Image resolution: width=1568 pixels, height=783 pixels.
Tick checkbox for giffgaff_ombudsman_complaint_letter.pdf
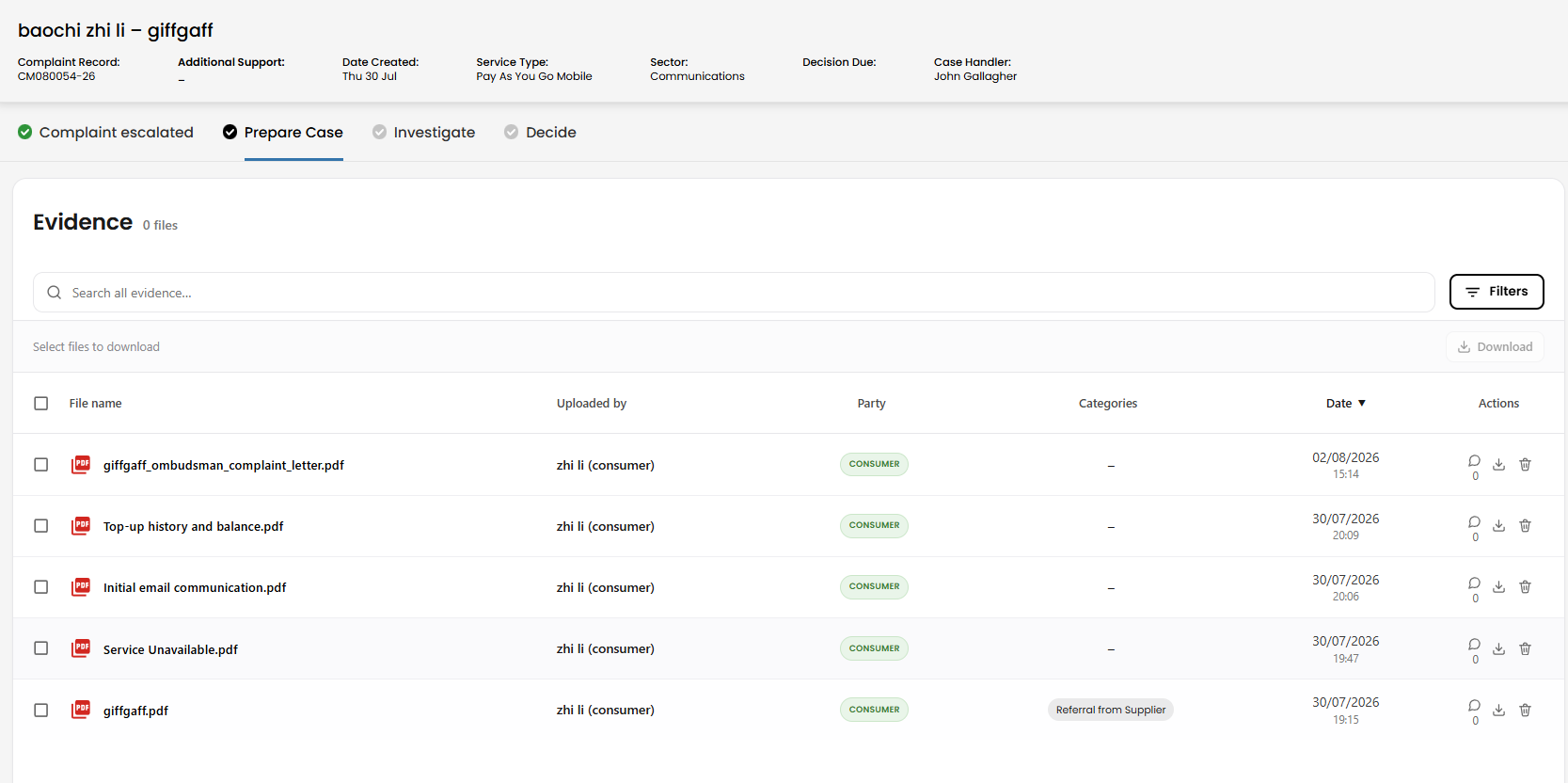click(41, 465)
